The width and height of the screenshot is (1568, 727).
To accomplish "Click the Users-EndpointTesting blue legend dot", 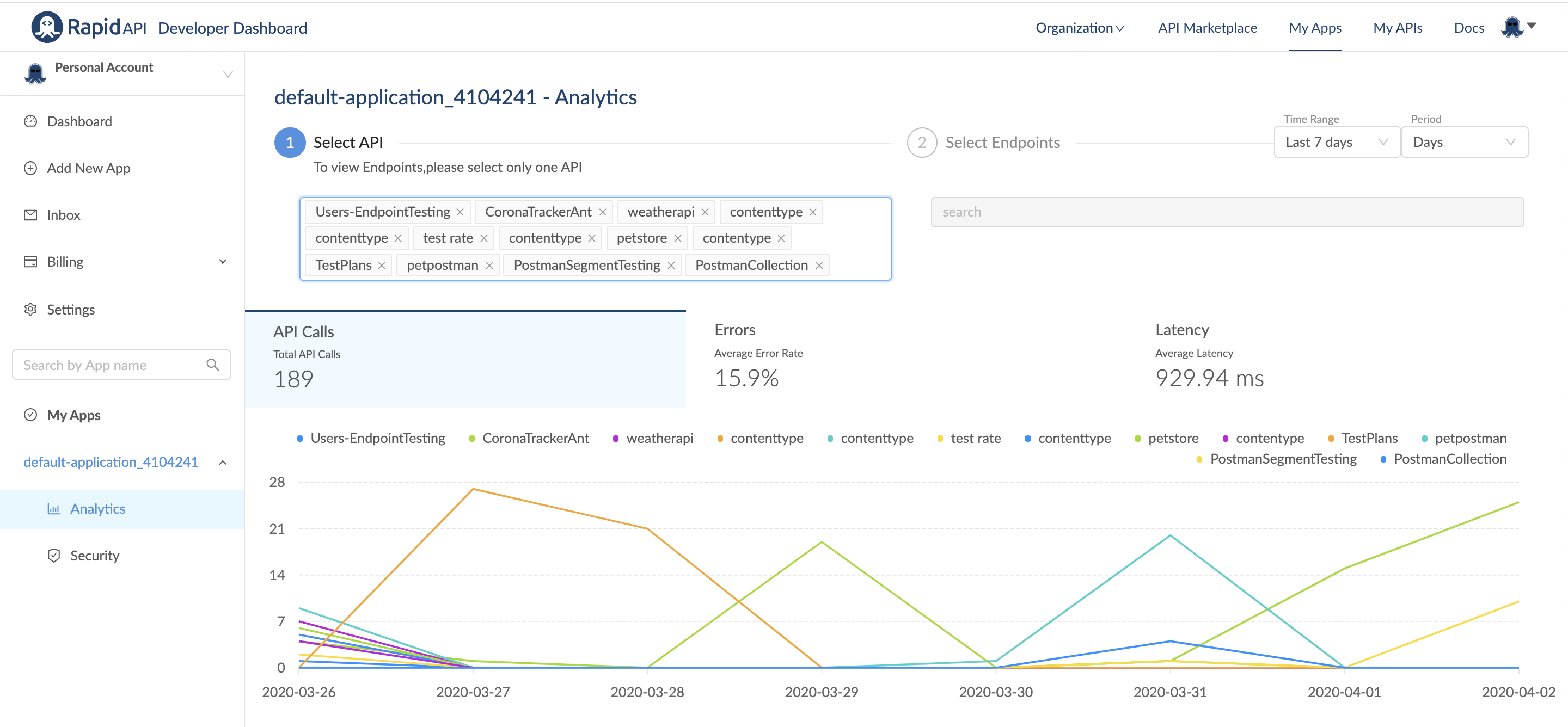I will [300, 439].
